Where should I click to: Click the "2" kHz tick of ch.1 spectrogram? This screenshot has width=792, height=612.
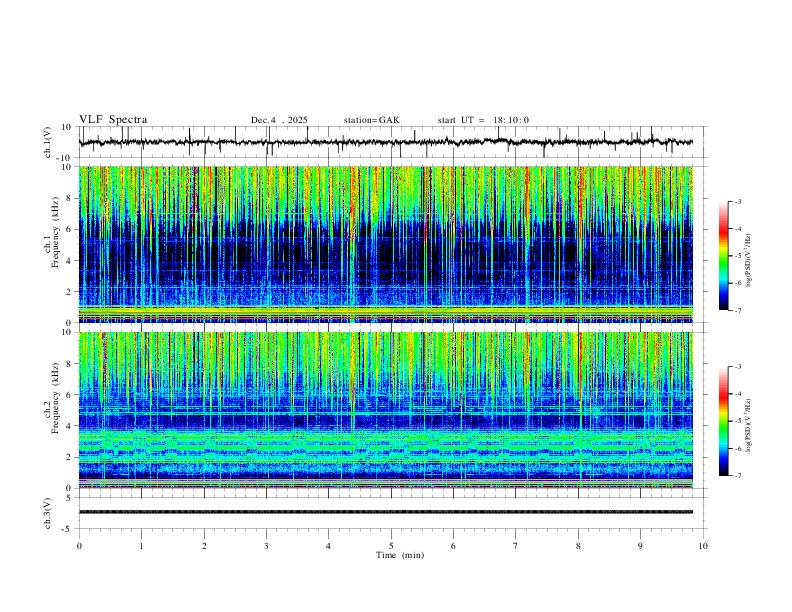pos(69,291)
